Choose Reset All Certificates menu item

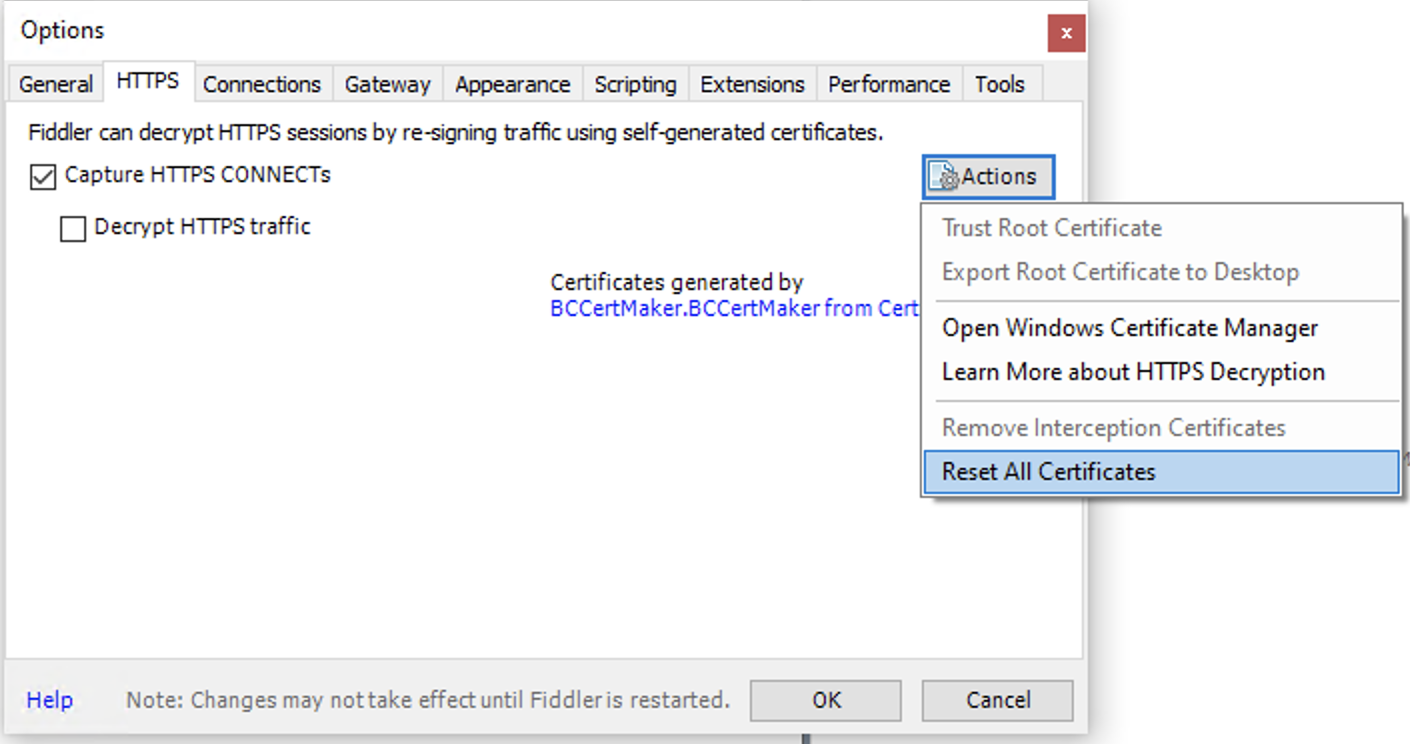pyautogui.click(x=1048, y=472)
